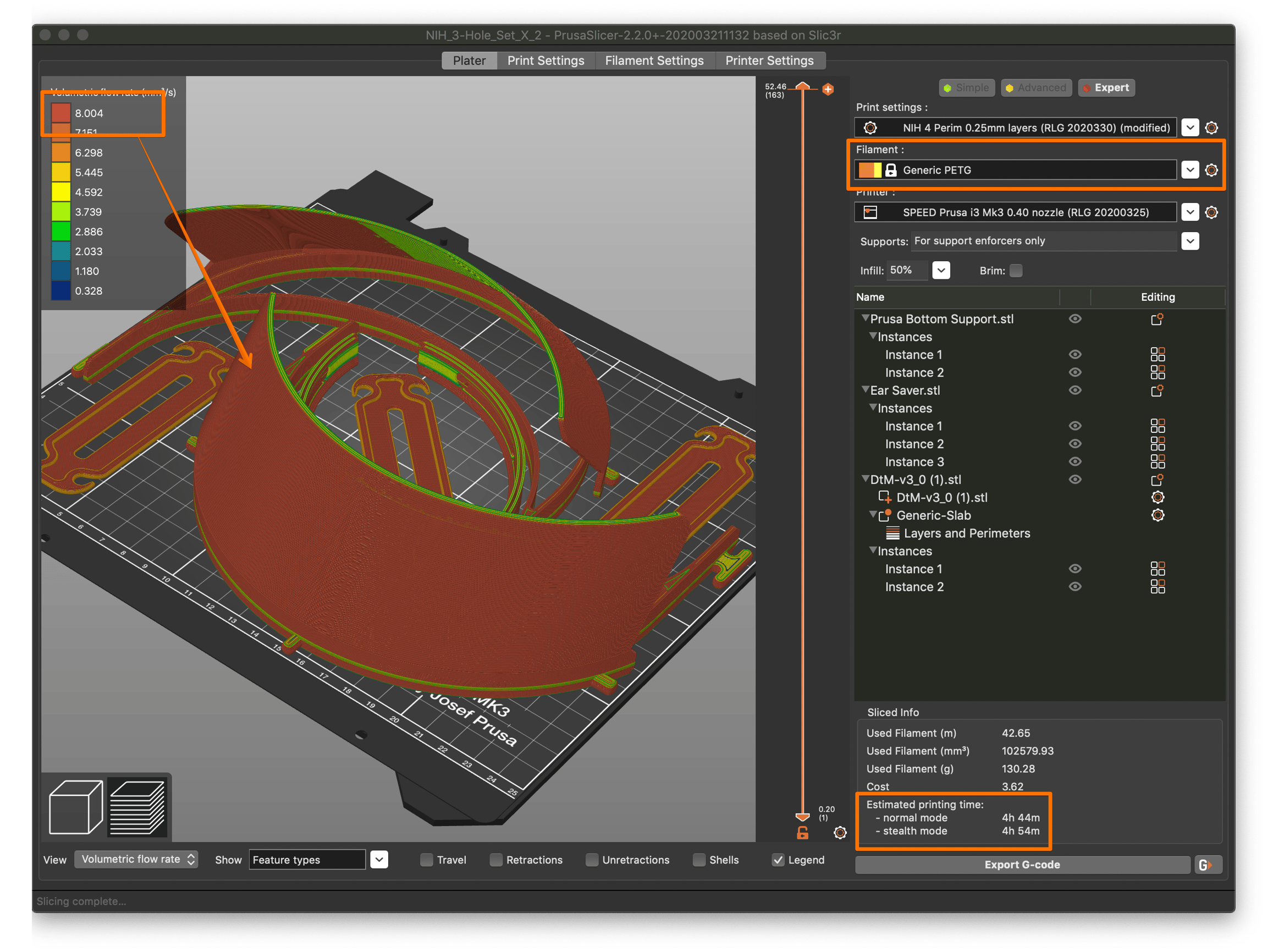Open filament settings gear next to Generic PETG
Viewport: 1267px width, 952px height.
(1211, 170)
